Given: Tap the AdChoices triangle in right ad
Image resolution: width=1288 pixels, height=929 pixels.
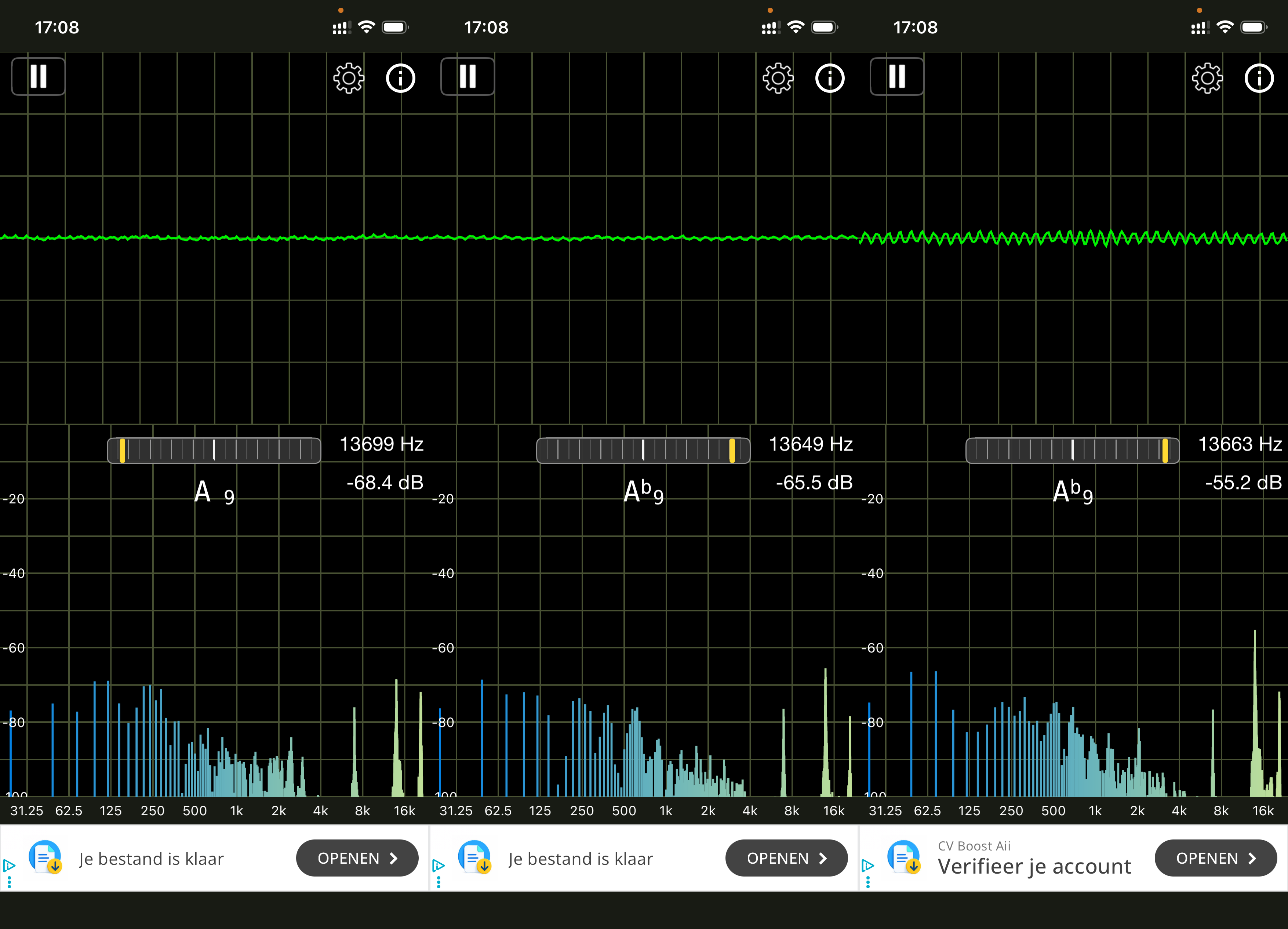Looking at the screenshot, I should click(868, 866).
